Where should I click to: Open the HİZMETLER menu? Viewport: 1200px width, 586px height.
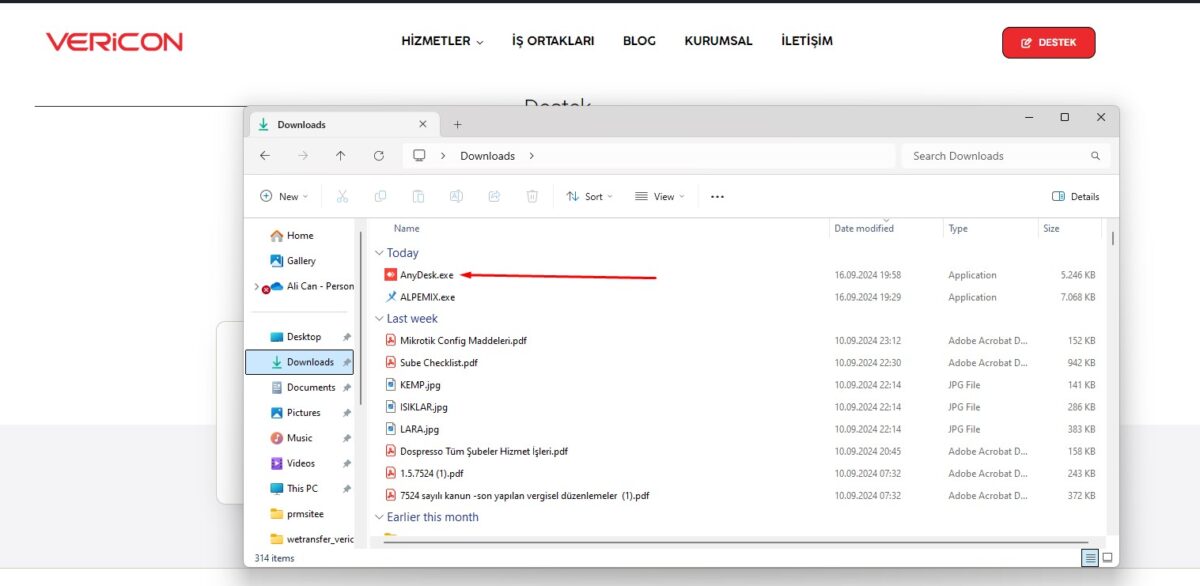pyautogui.click(x=441, y=41)
